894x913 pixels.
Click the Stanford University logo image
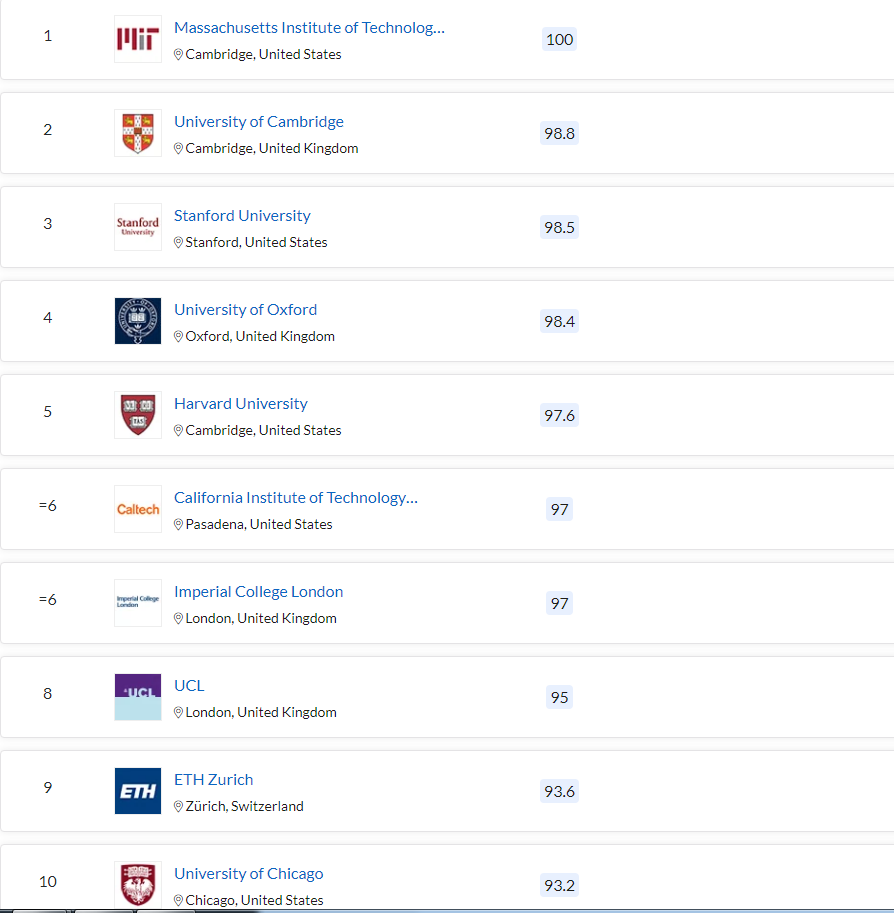138,227
